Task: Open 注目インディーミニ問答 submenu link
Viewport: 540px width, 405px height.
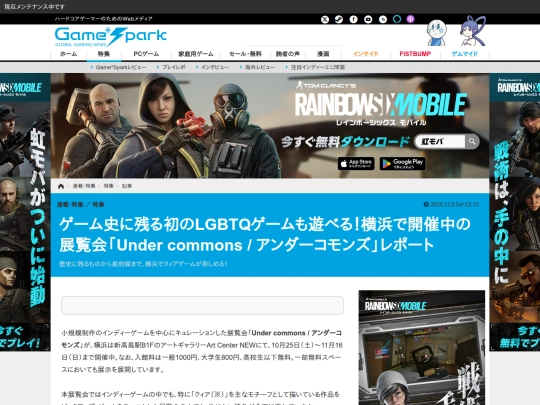Action: click(x=318, y=67)
